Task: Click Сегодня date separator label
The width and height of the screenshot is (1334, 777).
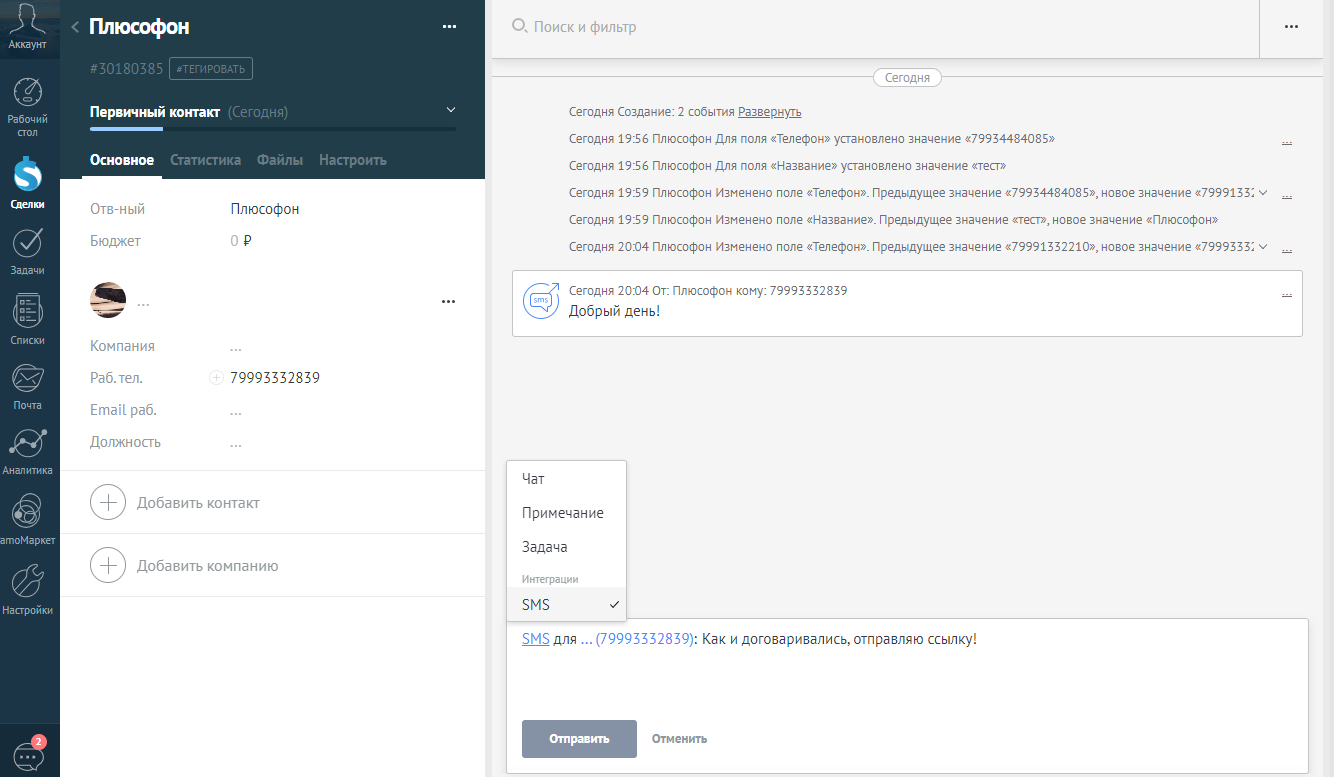Action: coord(907,77)
